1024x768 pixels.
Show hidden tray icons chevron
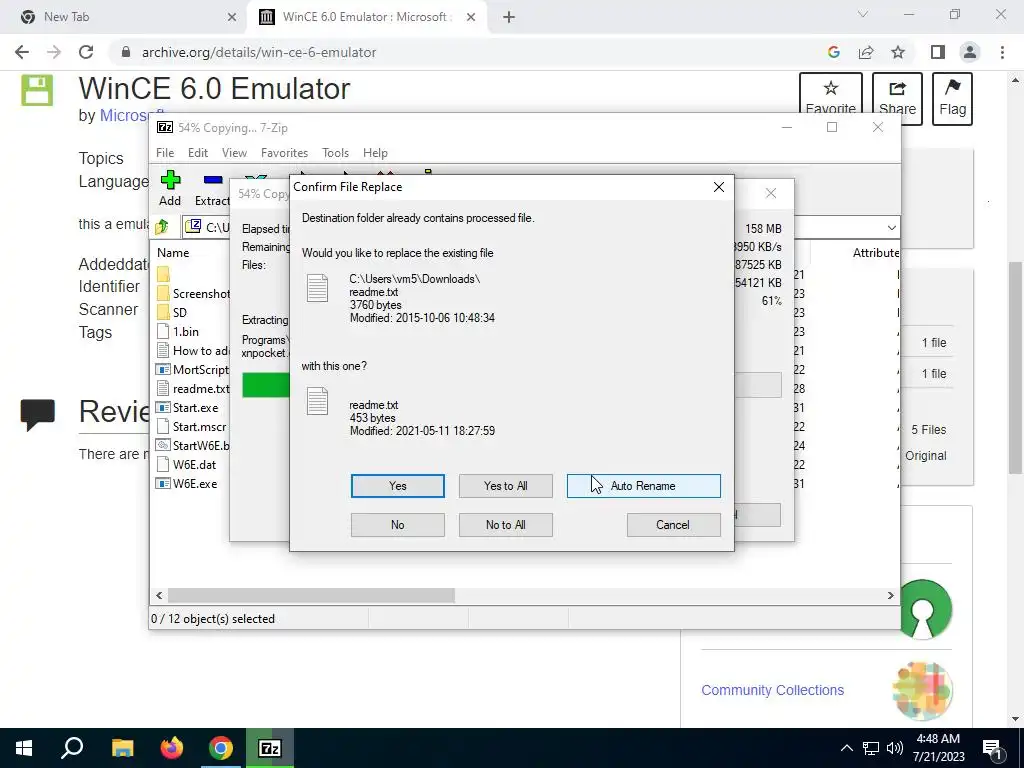846,748
